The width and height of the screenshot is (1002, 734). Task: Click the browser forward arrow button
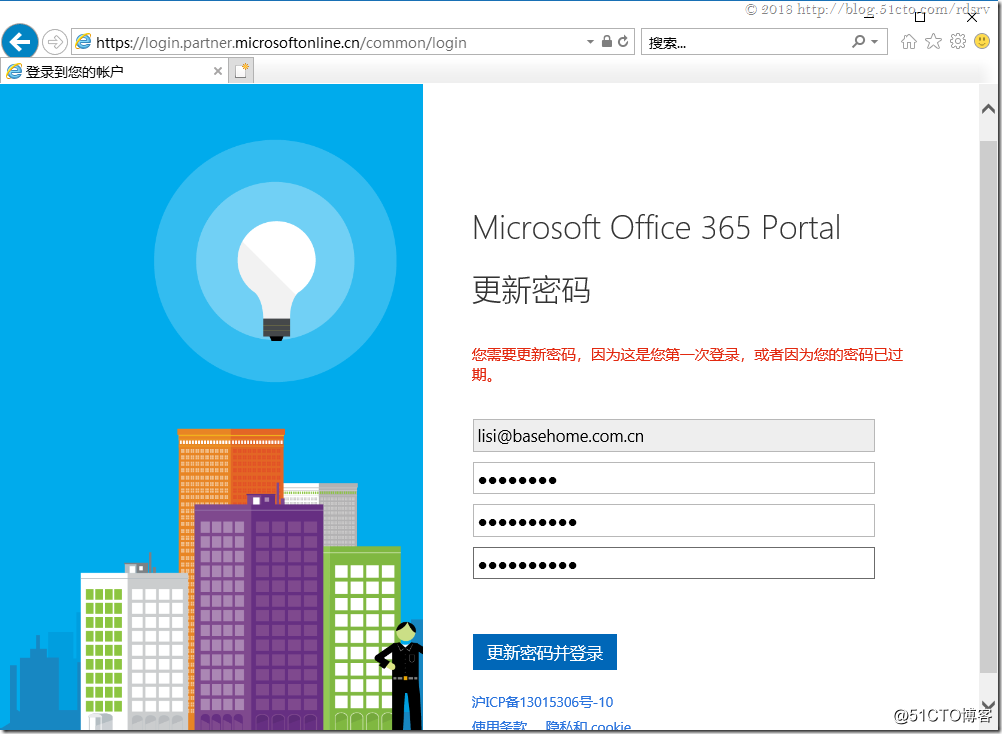tap(55, 42)
